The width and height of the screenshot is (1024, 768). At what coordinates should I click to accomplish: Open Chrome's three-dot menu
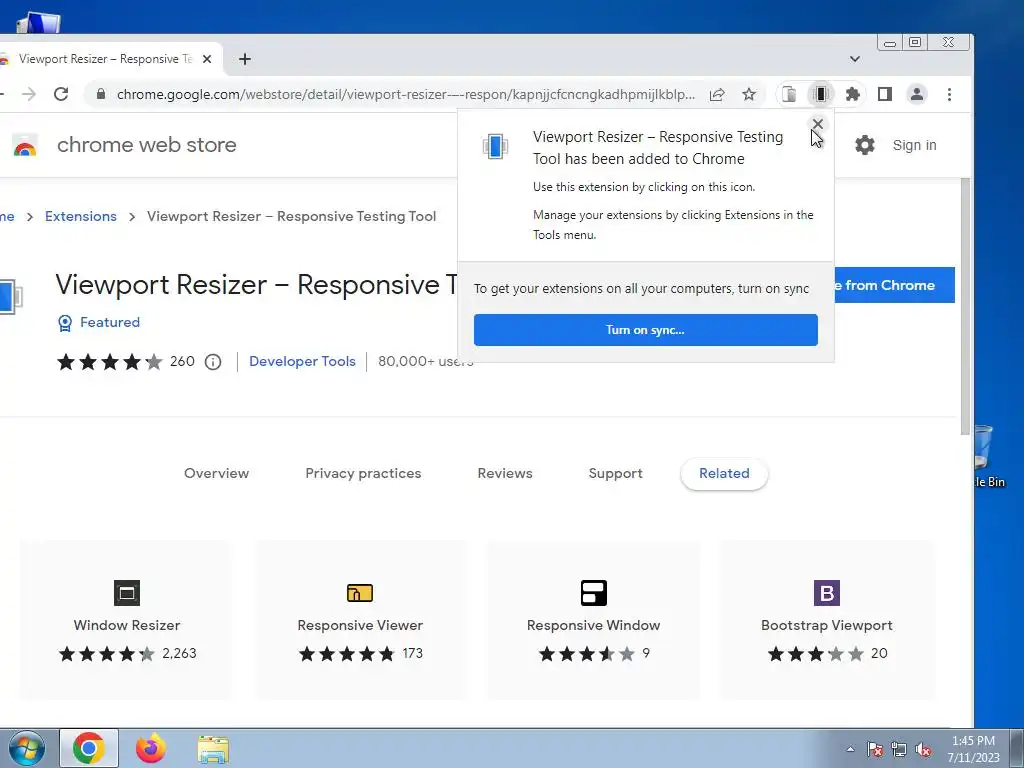pos(950,94)
